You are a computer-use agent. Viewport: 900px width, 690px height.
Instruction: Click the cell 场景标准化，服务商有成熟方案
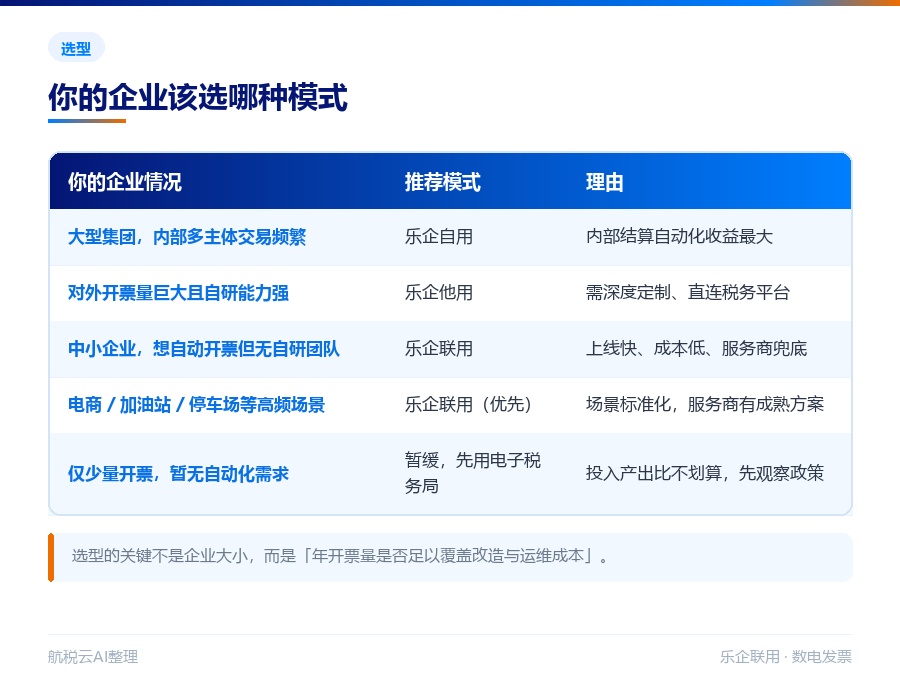pyautogui.click(x=705, y=405)
